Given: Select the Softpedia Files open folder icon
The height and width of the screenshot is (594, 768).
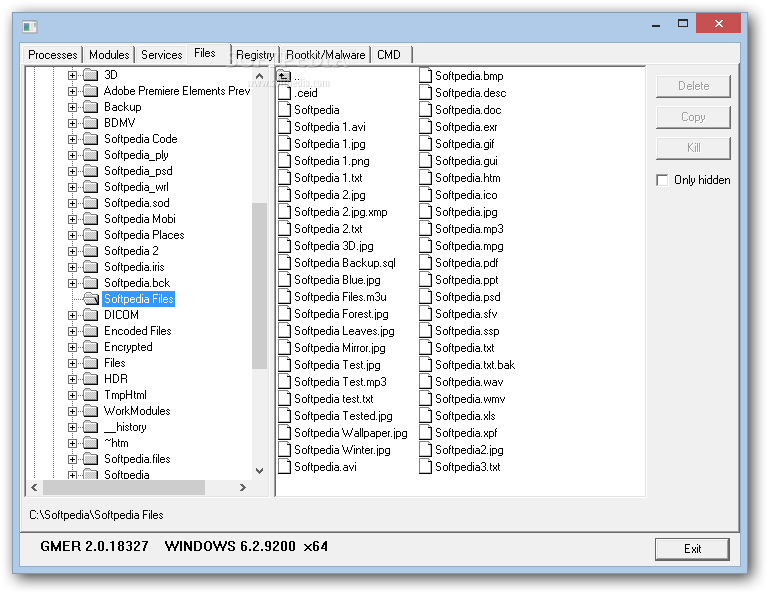Looking at the screenshot, I should 91,298.
